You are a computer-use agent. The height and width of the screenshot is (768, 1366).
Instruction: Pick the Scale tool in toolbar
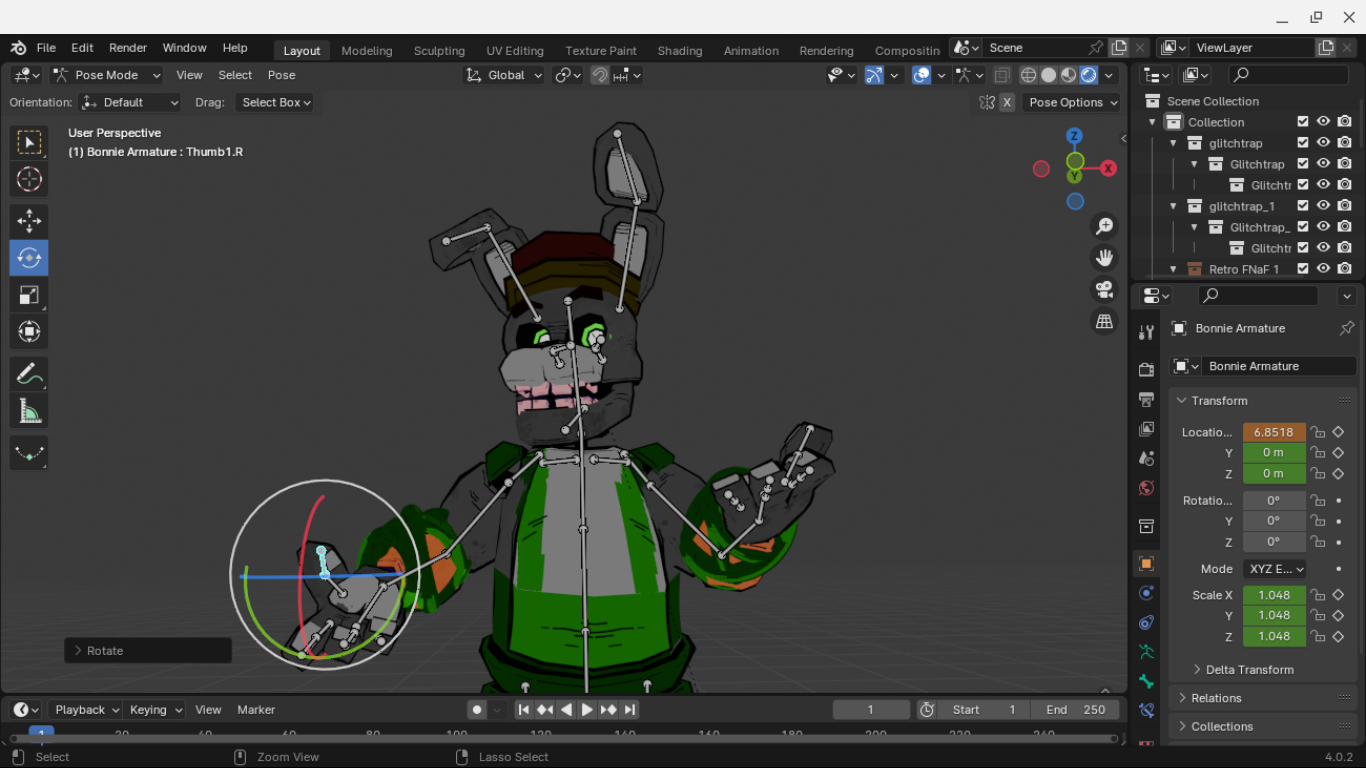click(29, 295)
